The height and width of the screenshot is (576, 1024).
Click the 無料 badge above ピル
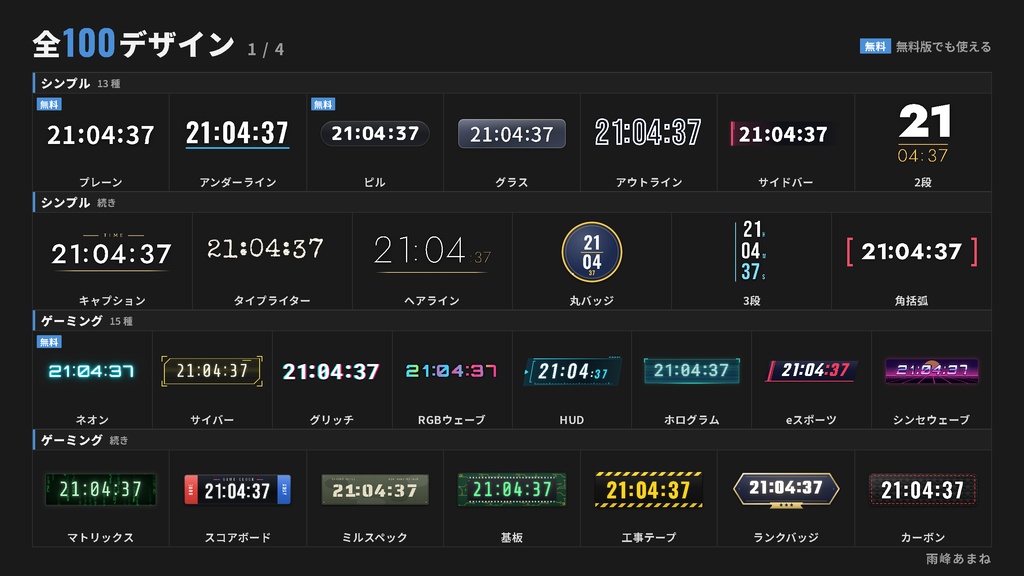pyautogui.click(x=323, y=104)
